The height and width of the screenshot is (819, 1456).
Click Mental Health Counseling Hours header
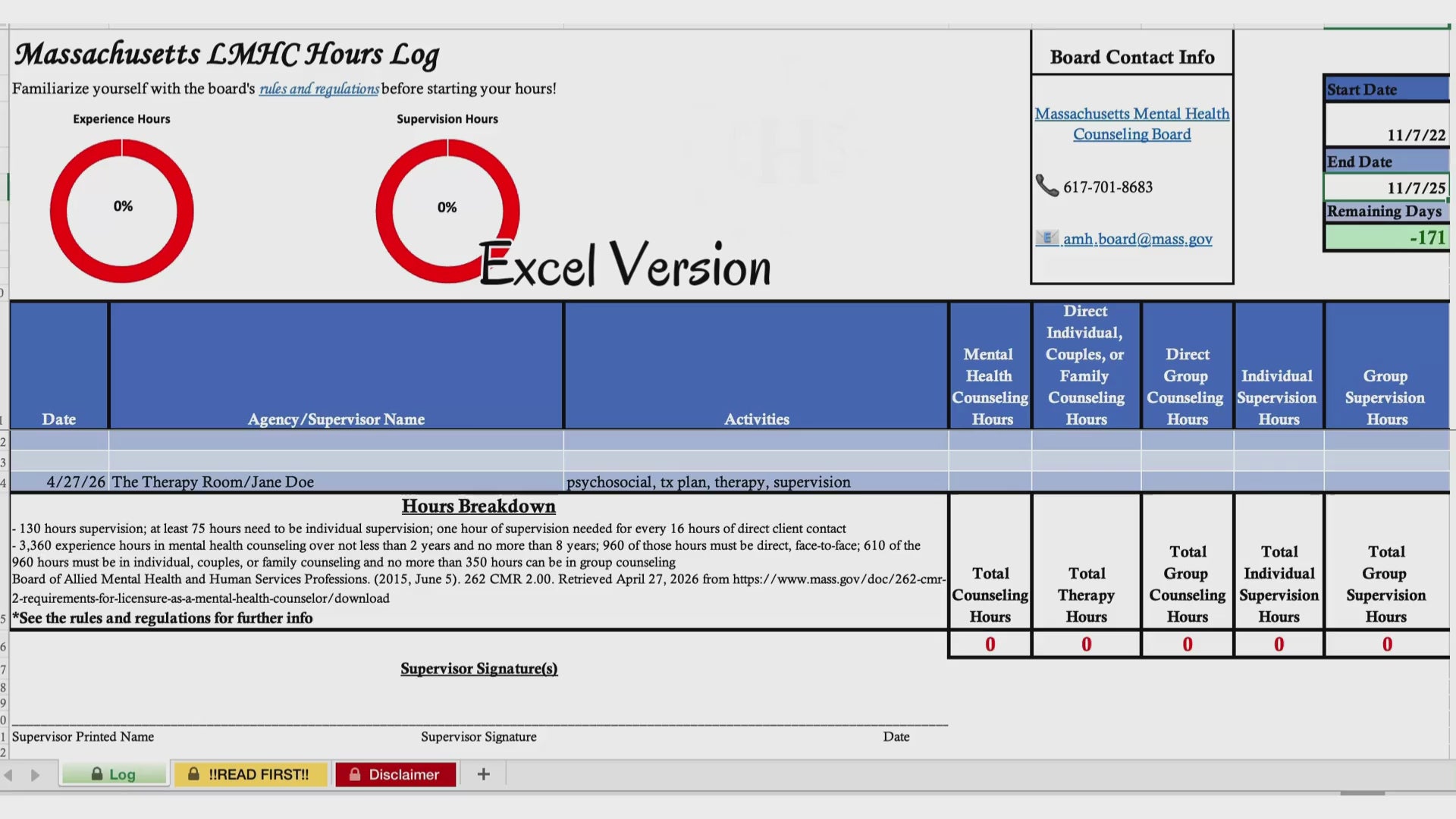pyautogui.click(x=990, y=366)
